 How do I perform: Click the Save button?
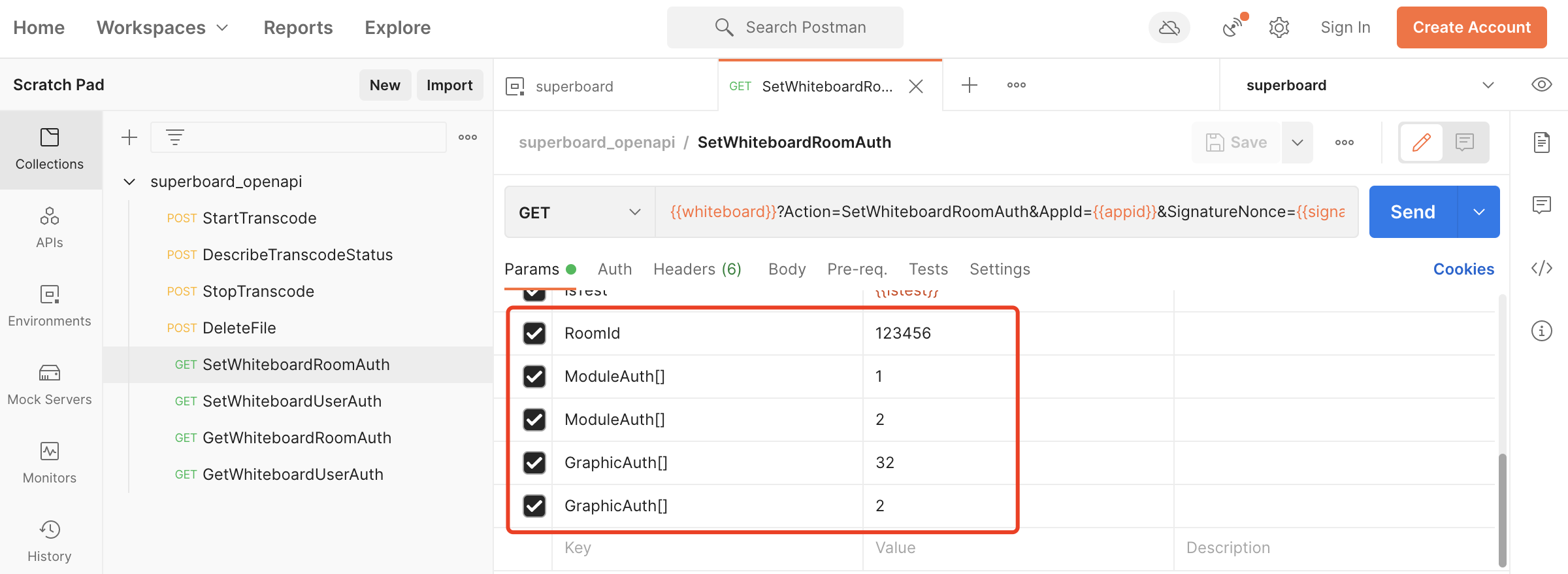(x=1236, y=143)
